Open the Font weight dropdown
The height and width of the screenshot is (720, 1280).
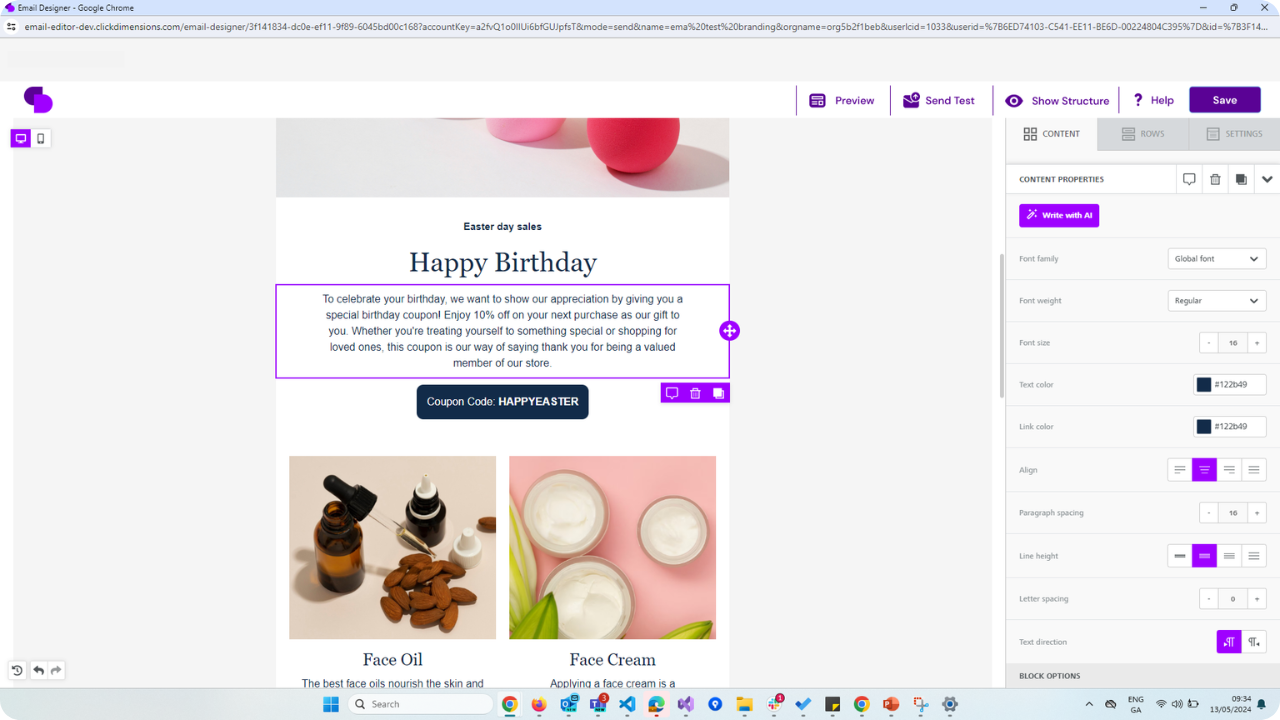1217,301
